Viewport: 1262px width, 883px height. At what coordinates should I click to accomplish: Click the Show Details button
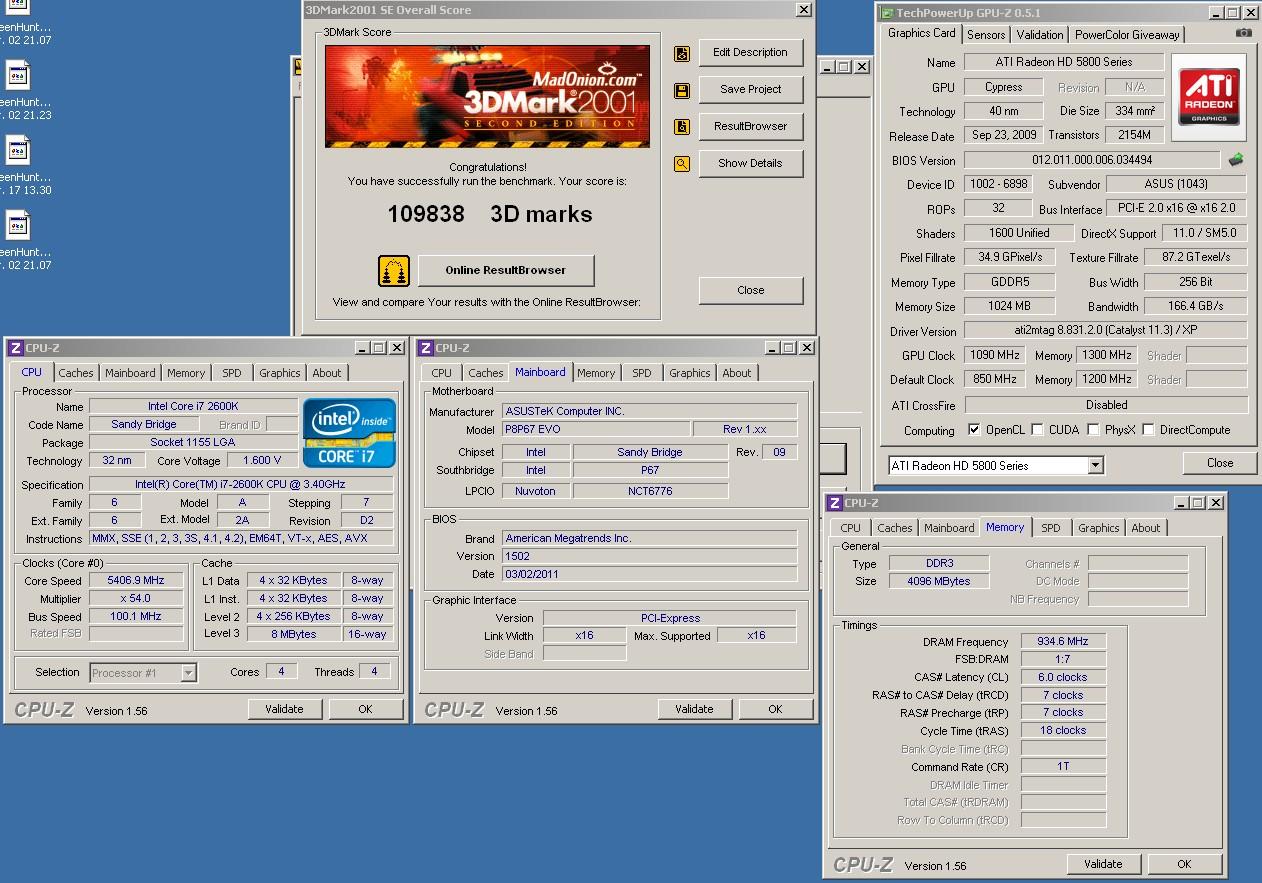pyautogui.click(x=751, y=164)
